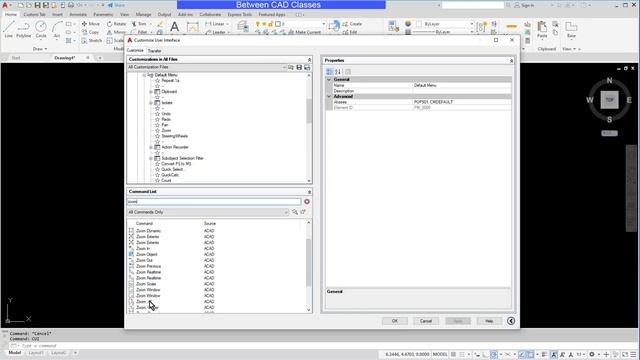
Task: Click the TOP face of the ViewCube
Action: [609, 100]
